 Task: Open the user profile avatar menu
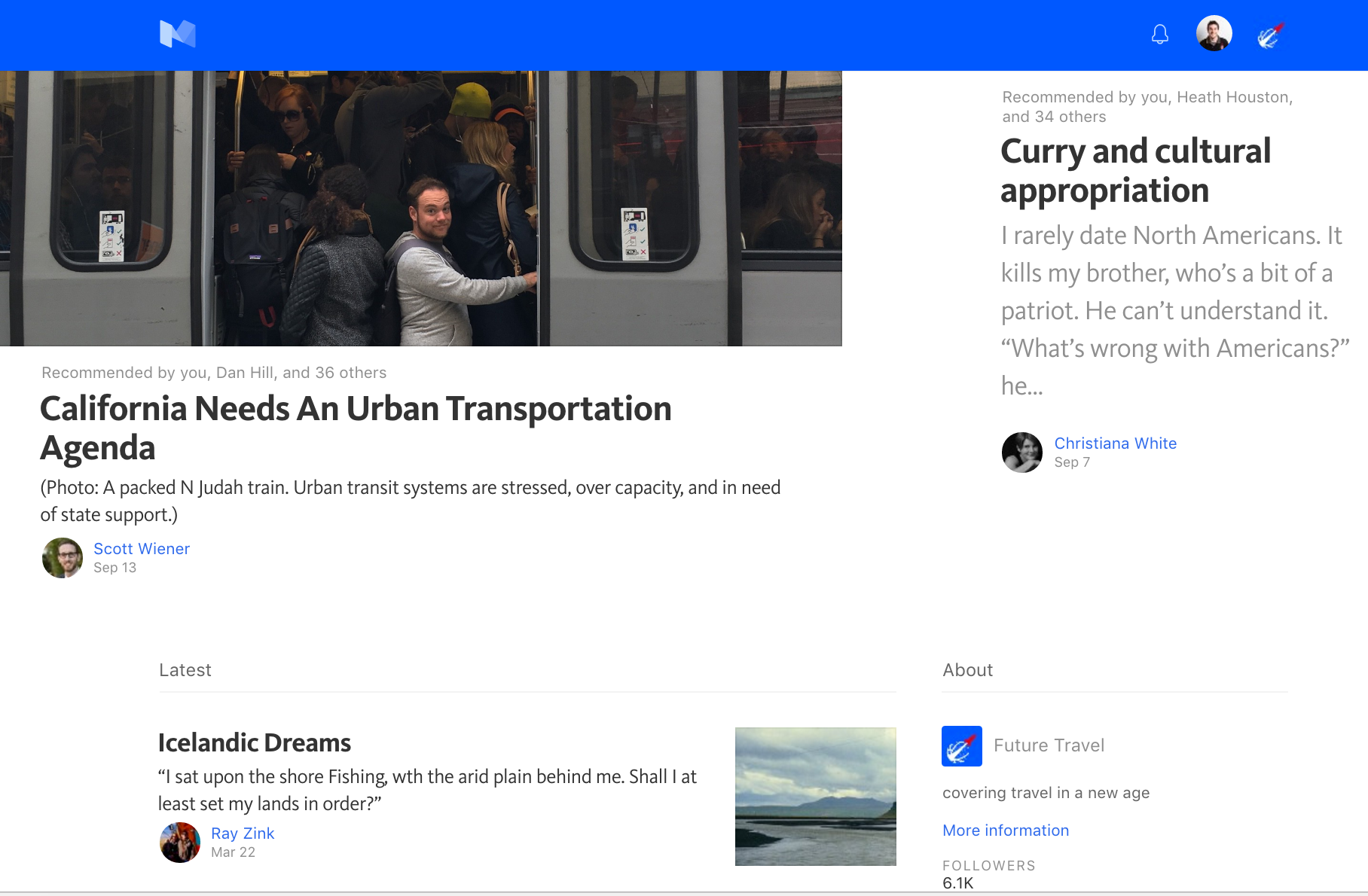pyautogui.click(x=1214, y=33)
